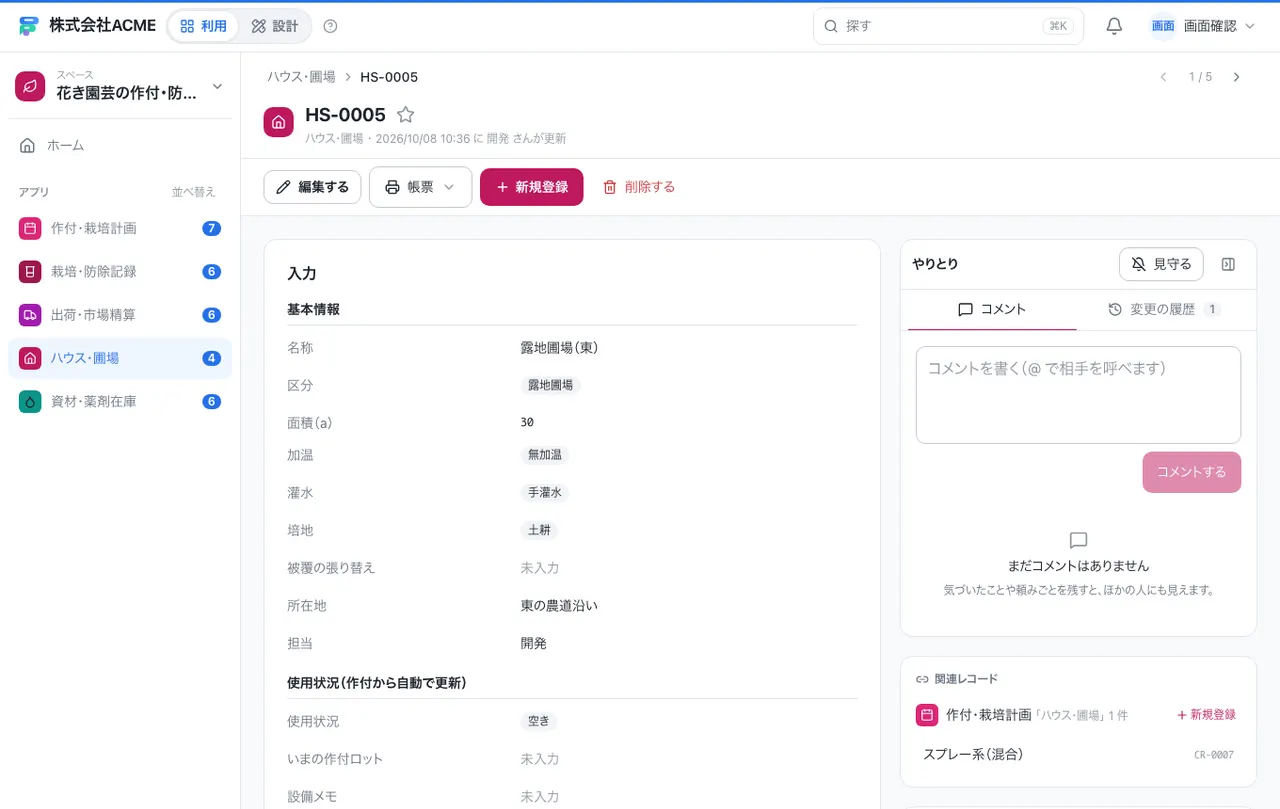
Task: Click the red 新規登録 button
Action: (x=531, y=187)
